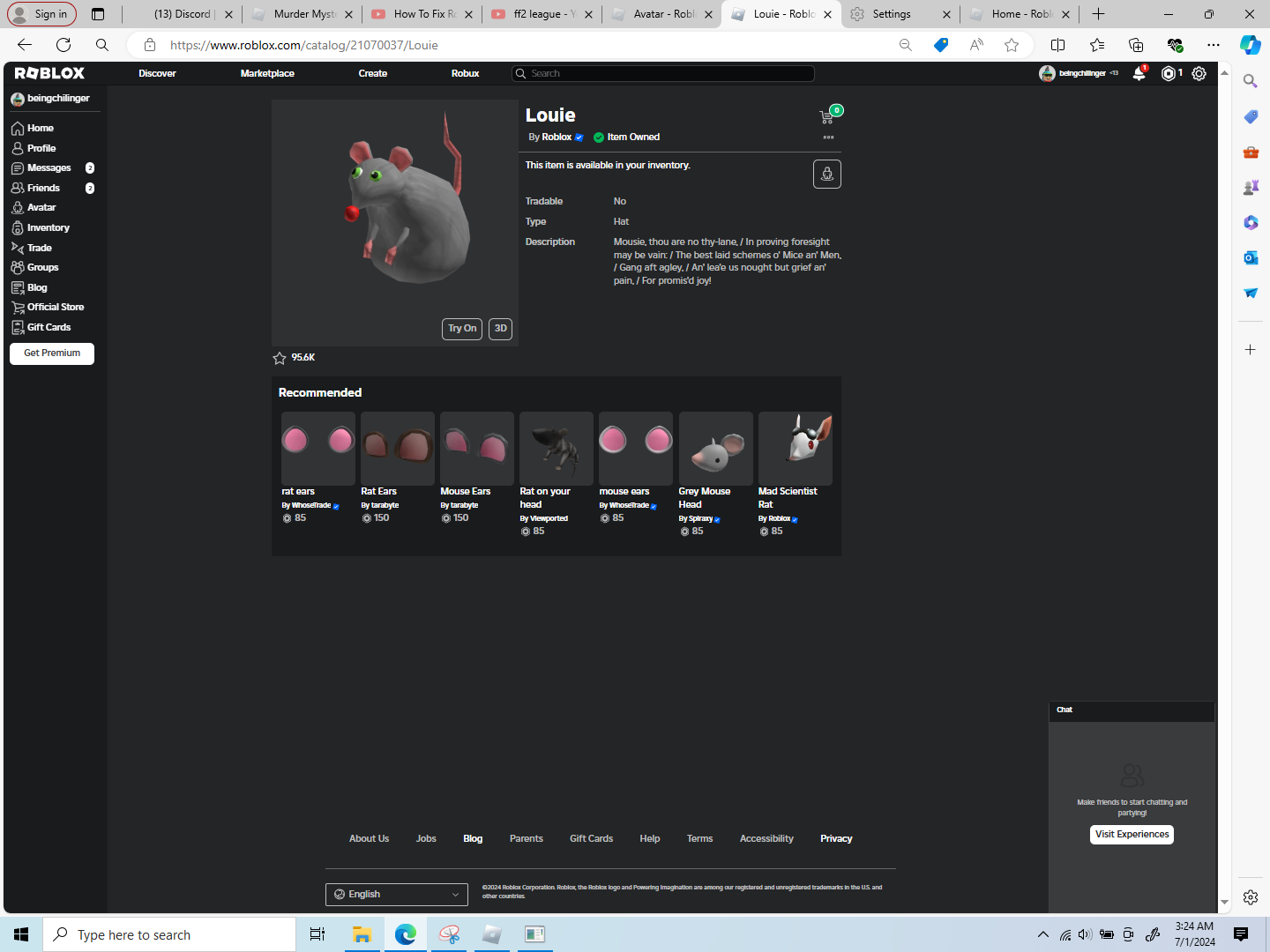Viewport: 1270px width, 952px height.
Task: Refresh the browser page
Action: pos(63,45)
